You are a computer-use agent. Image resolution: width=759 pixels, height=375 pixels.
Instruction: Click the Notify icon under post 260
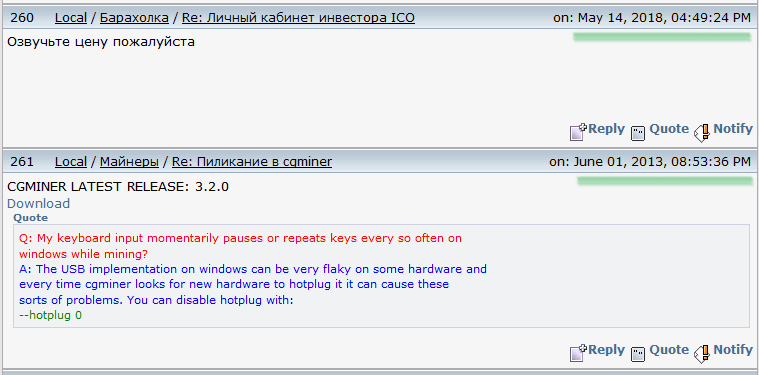click(x=701, y=133)
